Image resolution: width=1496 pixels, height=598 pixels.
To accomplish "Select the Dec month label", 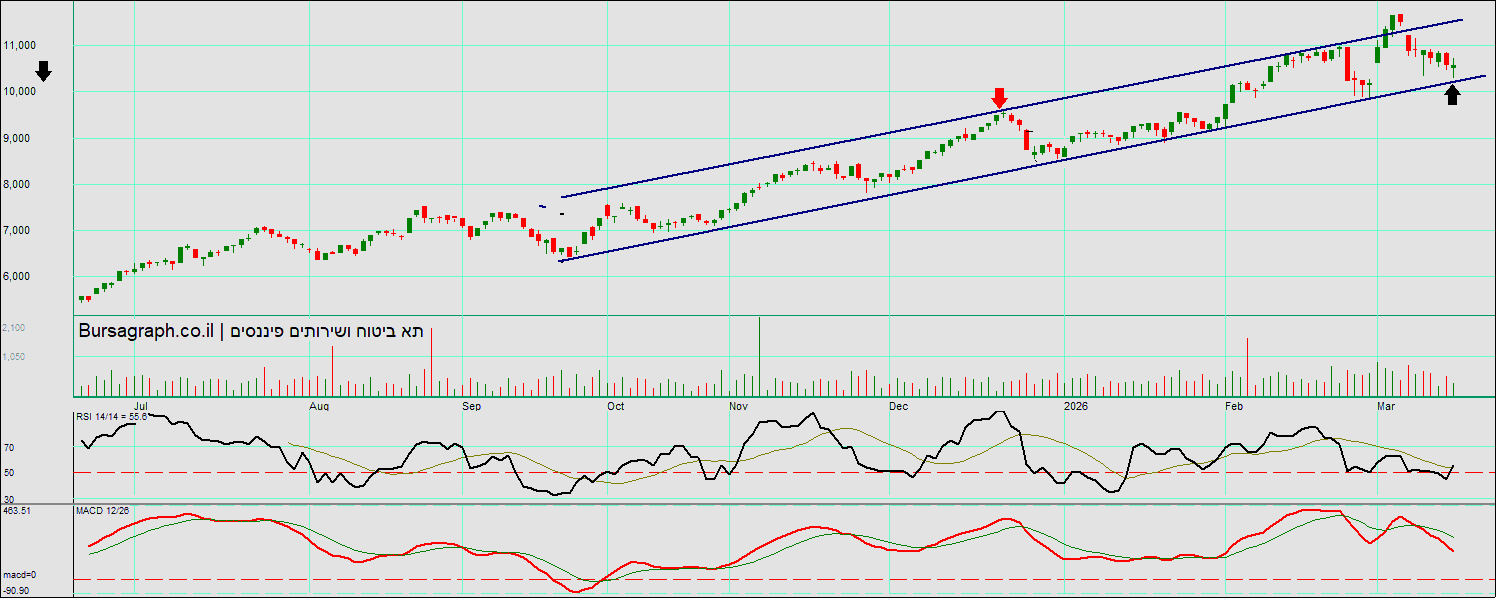I will [x=898, y=407].
